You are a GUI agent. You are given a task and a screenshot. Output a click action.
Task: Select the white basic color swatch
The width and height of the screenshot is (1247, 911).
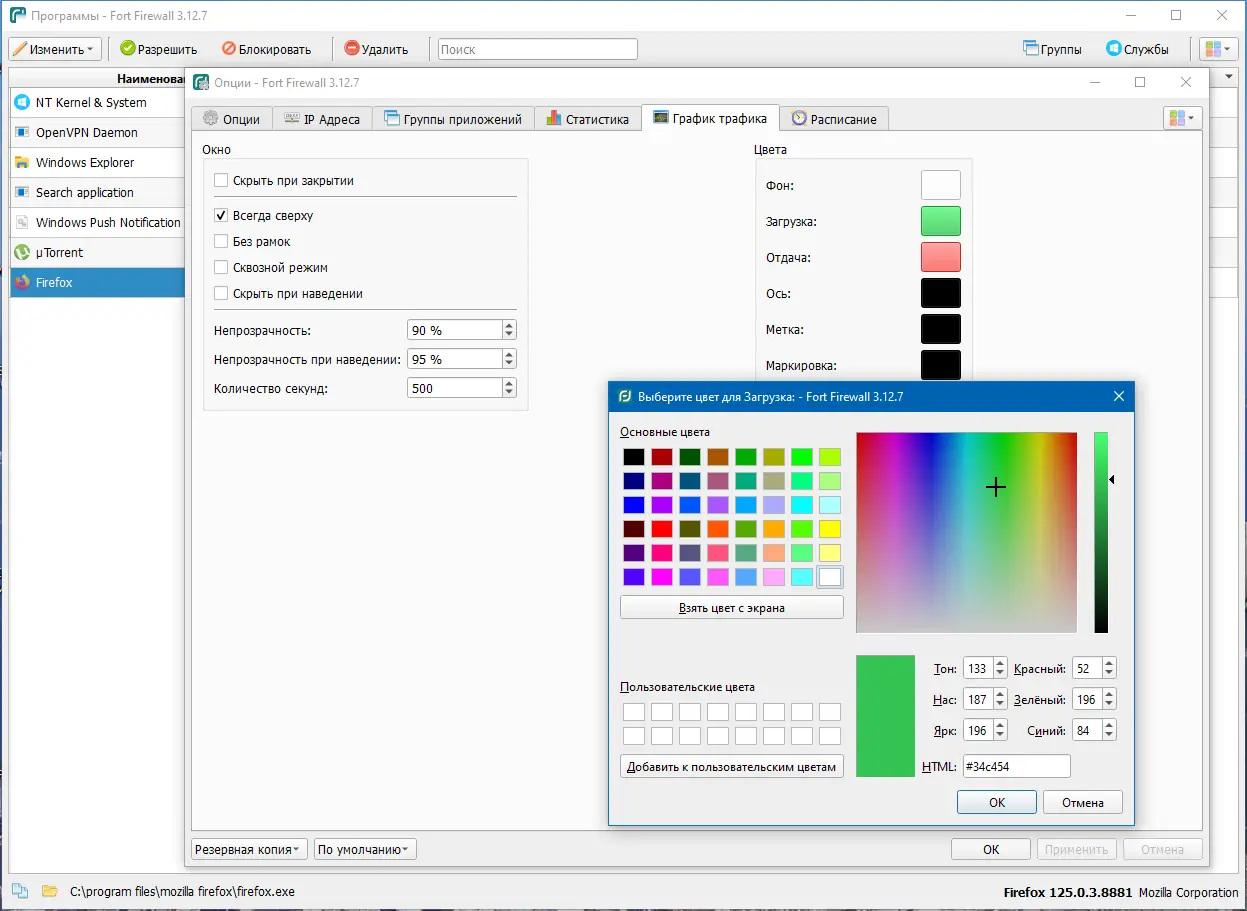[830, 577]
